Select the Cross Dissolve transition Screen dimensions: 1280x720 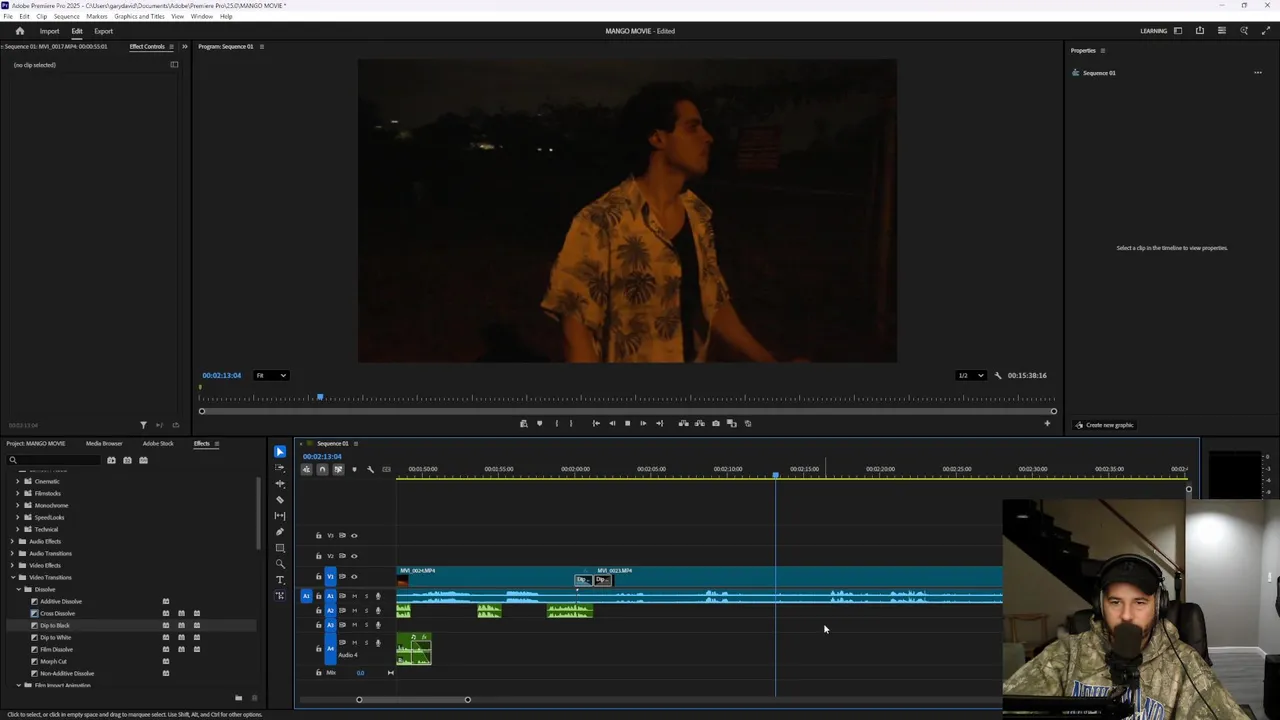click(x=58, y=613)
